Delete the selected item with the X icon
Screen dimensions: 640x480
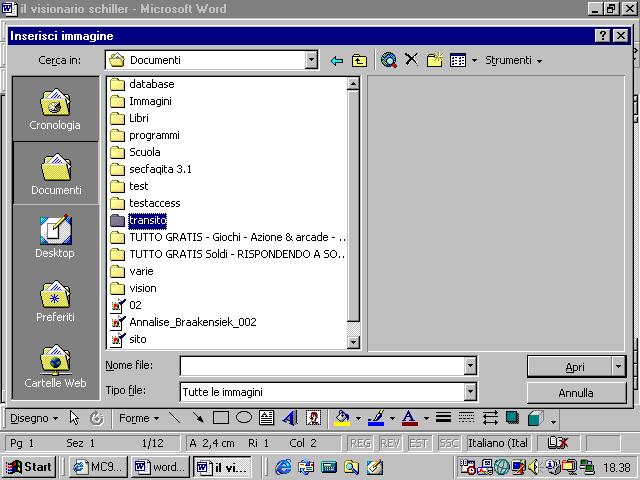coord(411,60)
